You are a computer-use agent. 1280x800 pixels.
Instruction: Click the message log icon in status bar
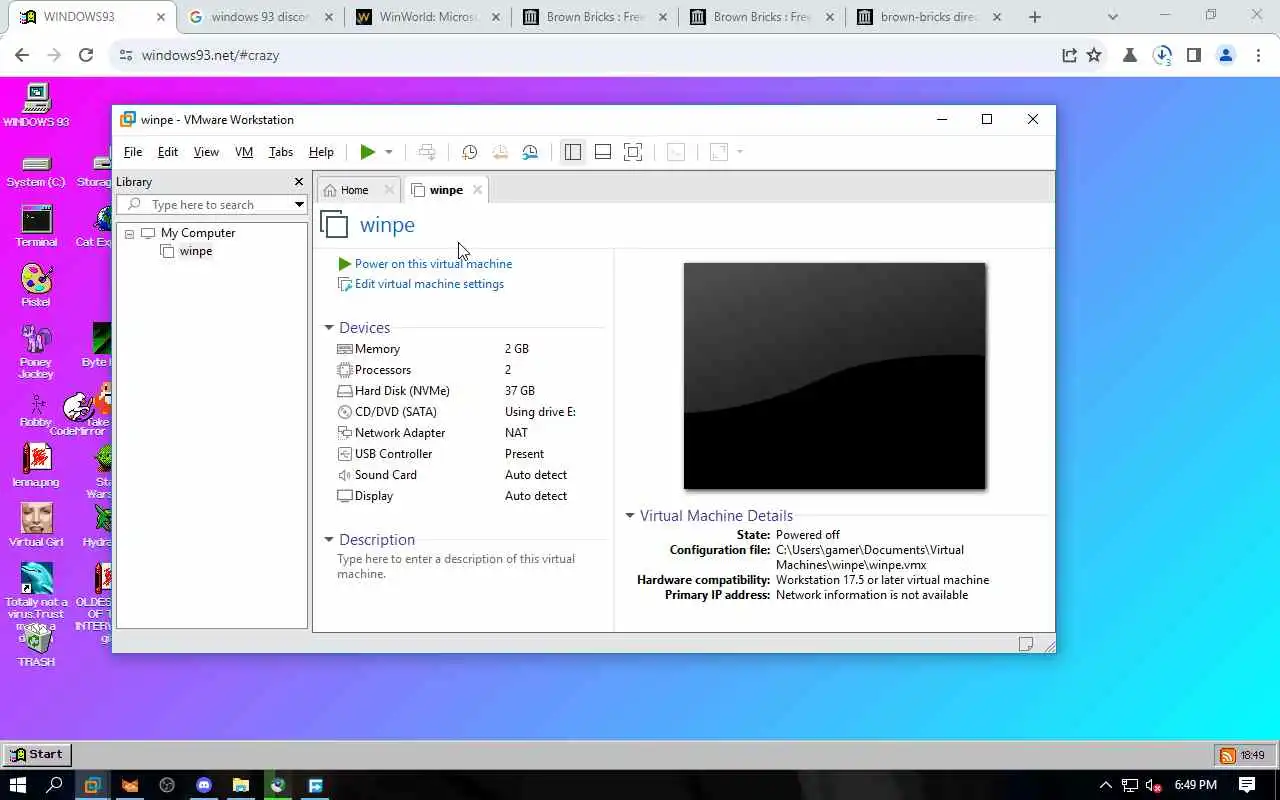1025,644
